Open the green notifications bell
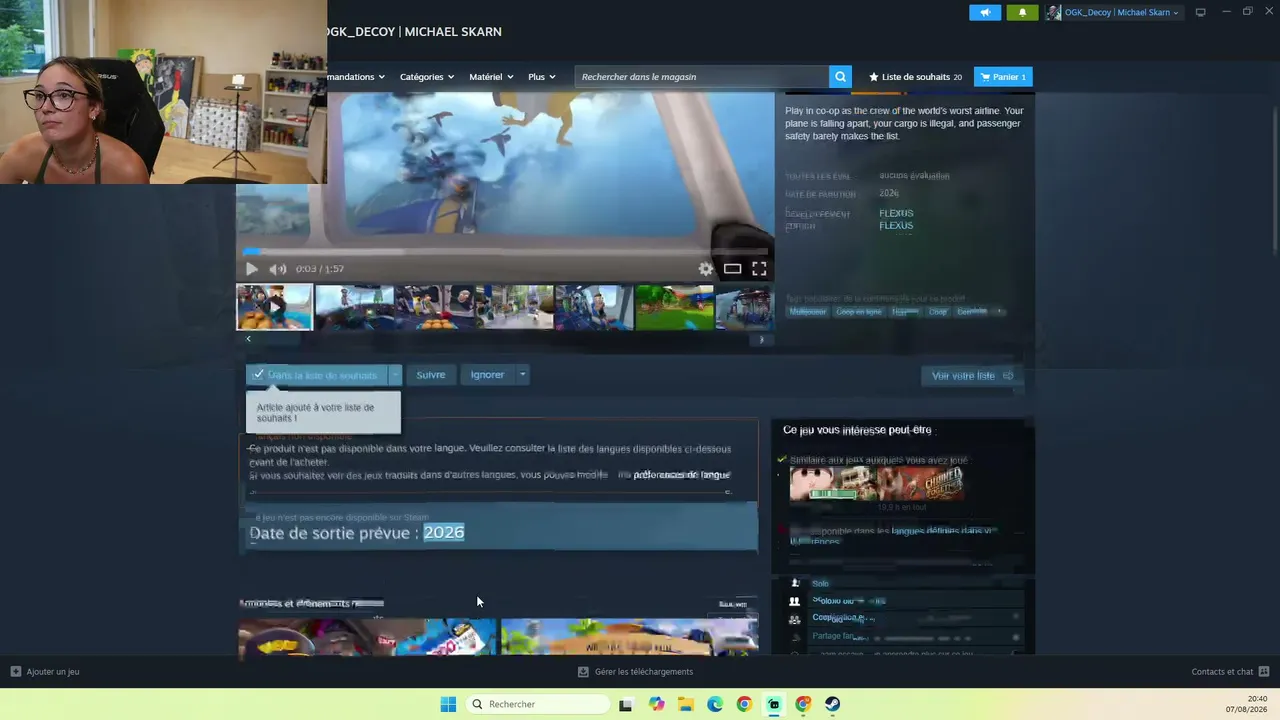The image size is (1280, 720). click(x=1022, y=12)
